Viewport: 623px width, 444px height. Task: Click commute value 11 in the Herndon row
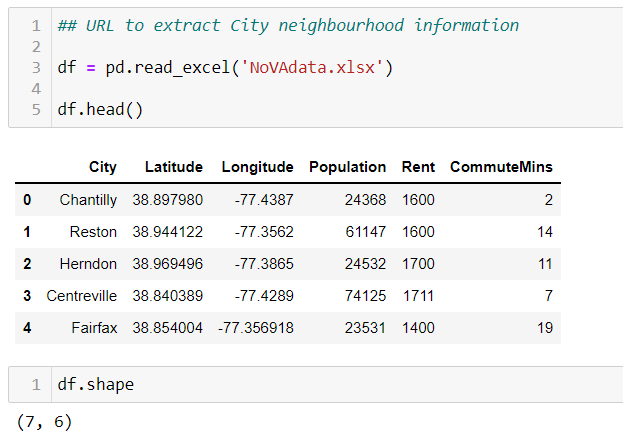[x=545, y=264]
